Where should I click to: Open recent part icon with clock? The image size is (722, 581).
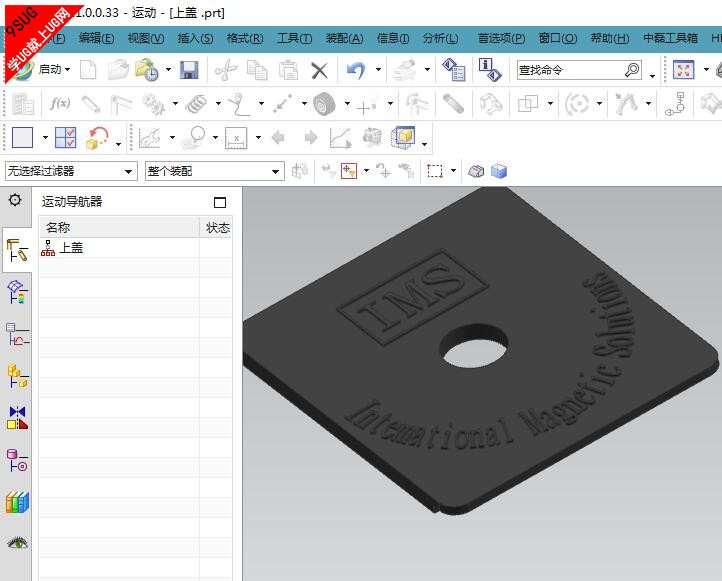click(147, 70)
